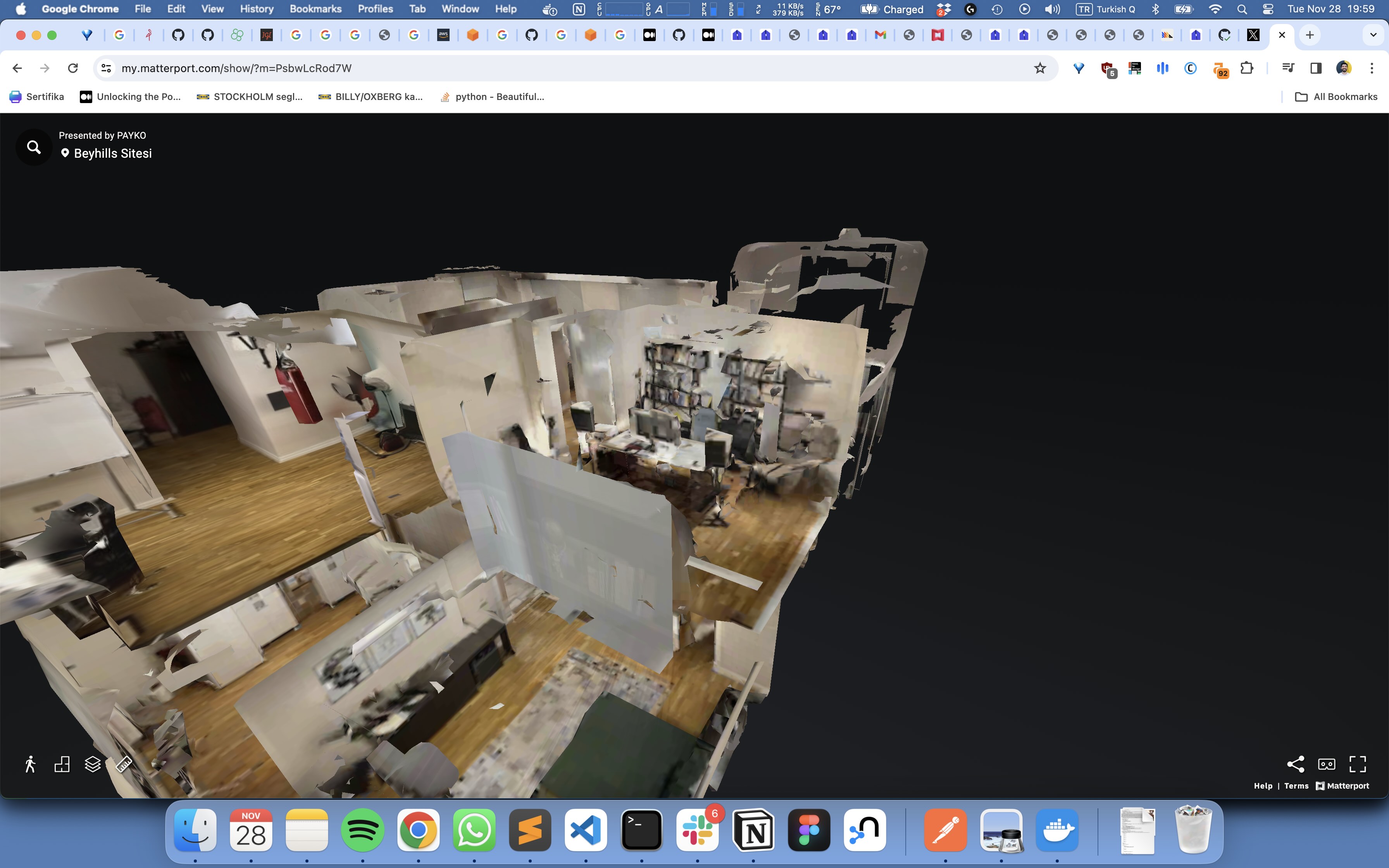
Task: Toggle the Chrome side panel
Action: [1315, 68]
